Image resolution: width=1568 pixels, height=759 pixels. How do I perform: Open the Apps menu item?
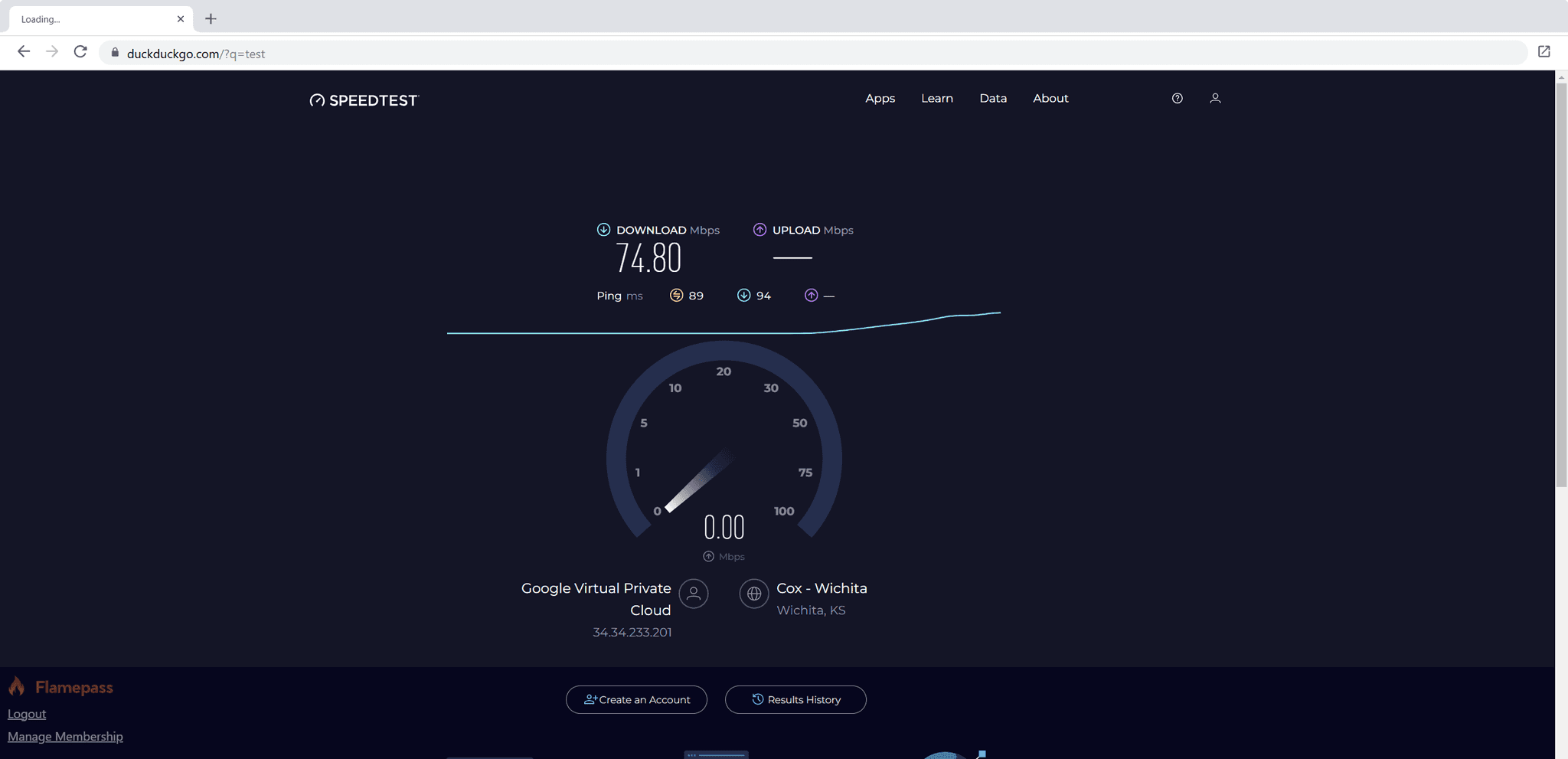coord(880,98)
